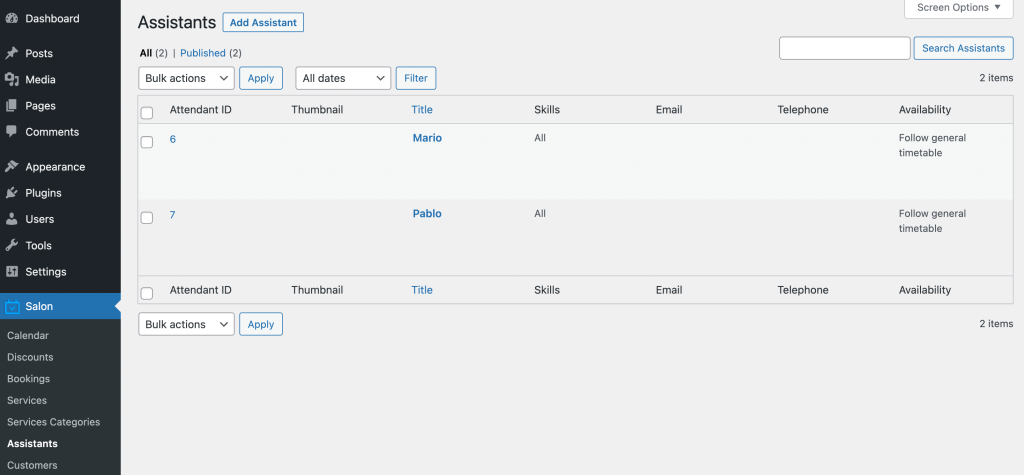The image size is (1024, 475).
Task: Click the Media icon in sidebar
Action: click(x=11, y=79)
